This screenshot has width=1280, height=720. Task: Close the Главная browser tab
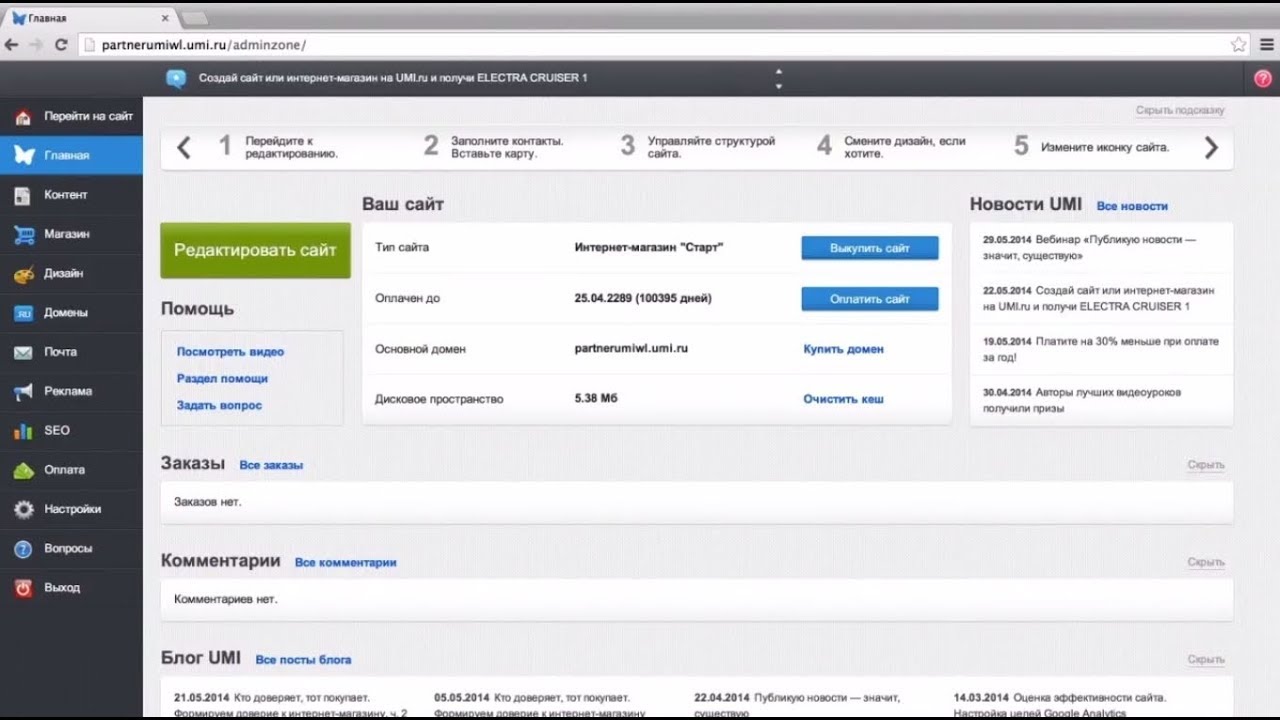pos(165,18)
